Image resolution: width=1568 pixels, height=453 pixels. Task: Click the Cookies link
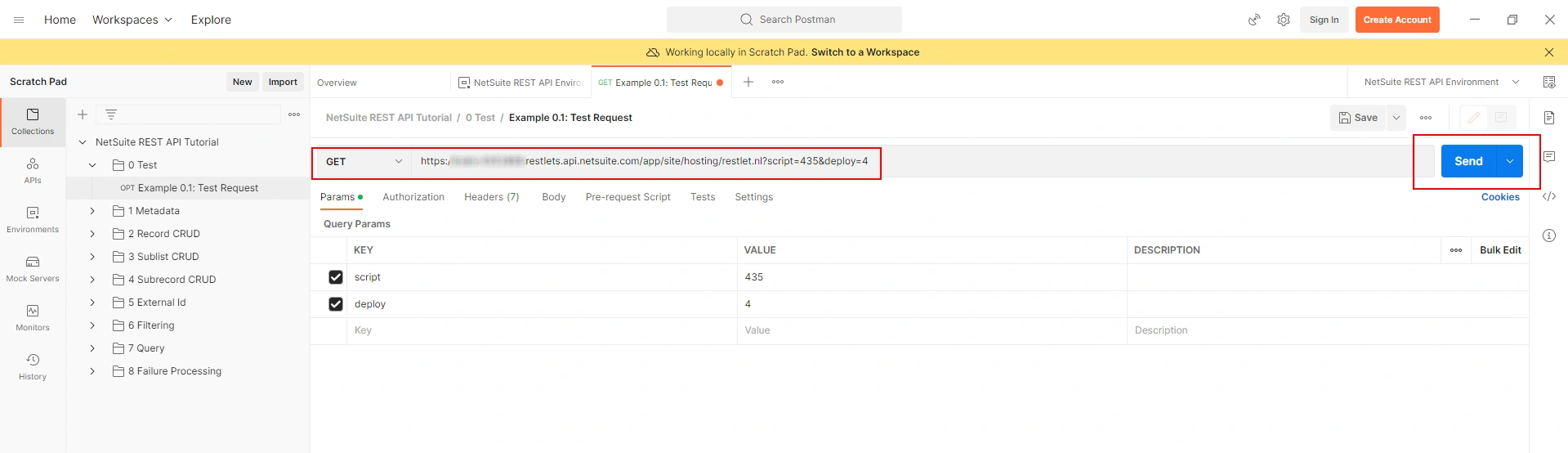pyautogui.click(x=1500, y=197)
